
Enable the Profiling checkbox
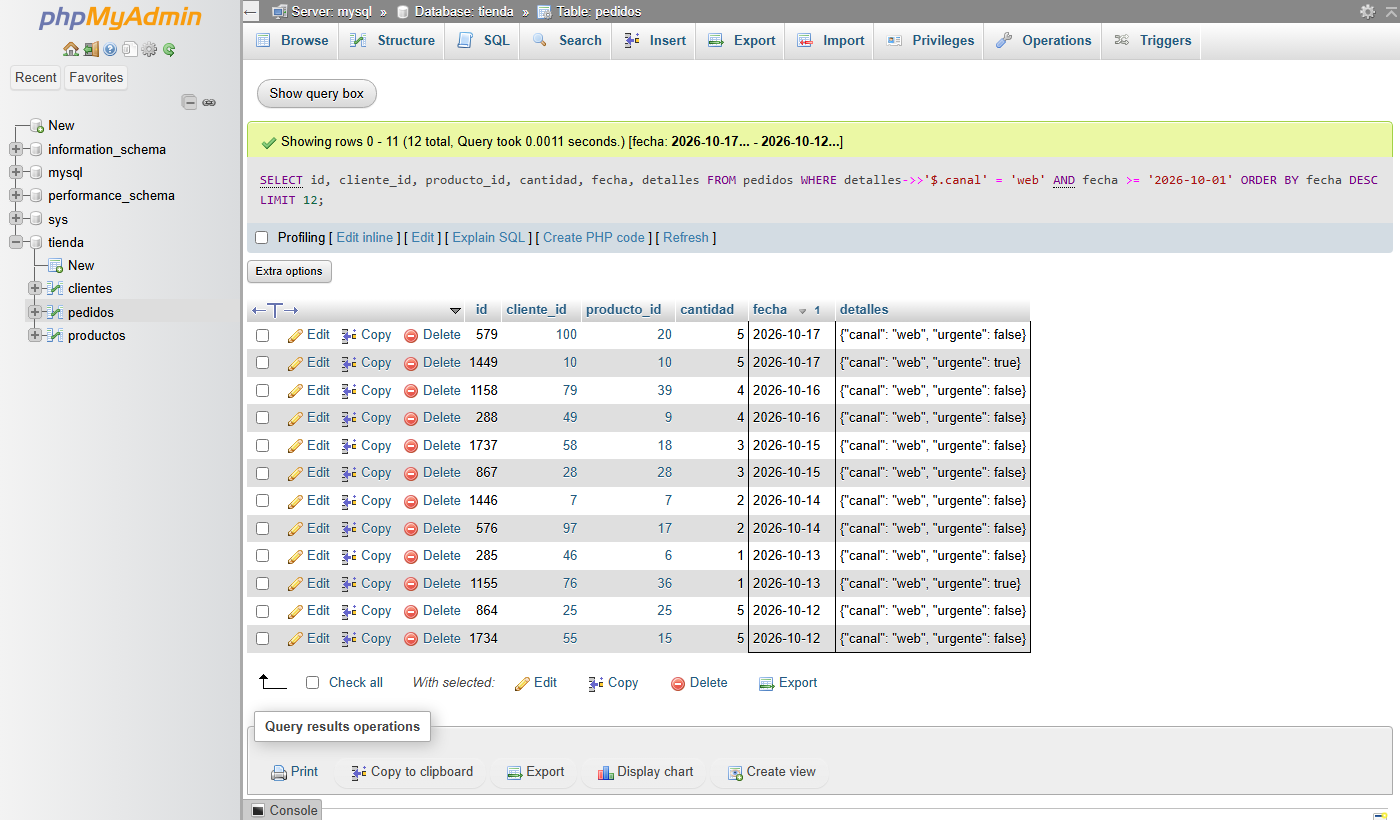(x=262, y=238)
